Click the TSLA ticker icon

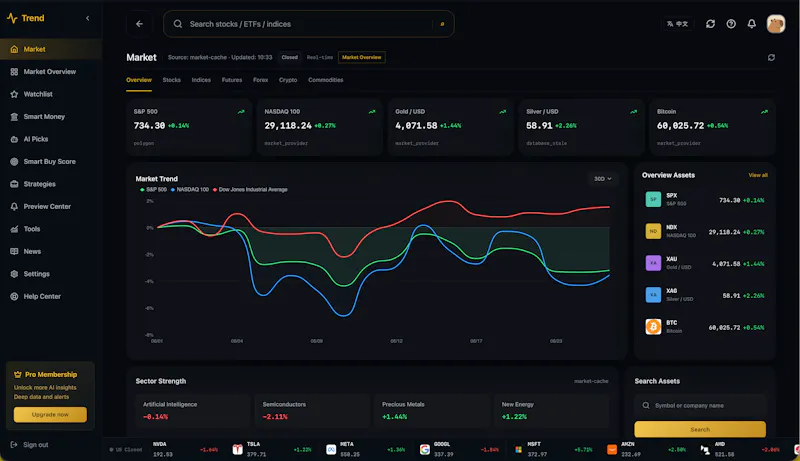pos(237,449)
